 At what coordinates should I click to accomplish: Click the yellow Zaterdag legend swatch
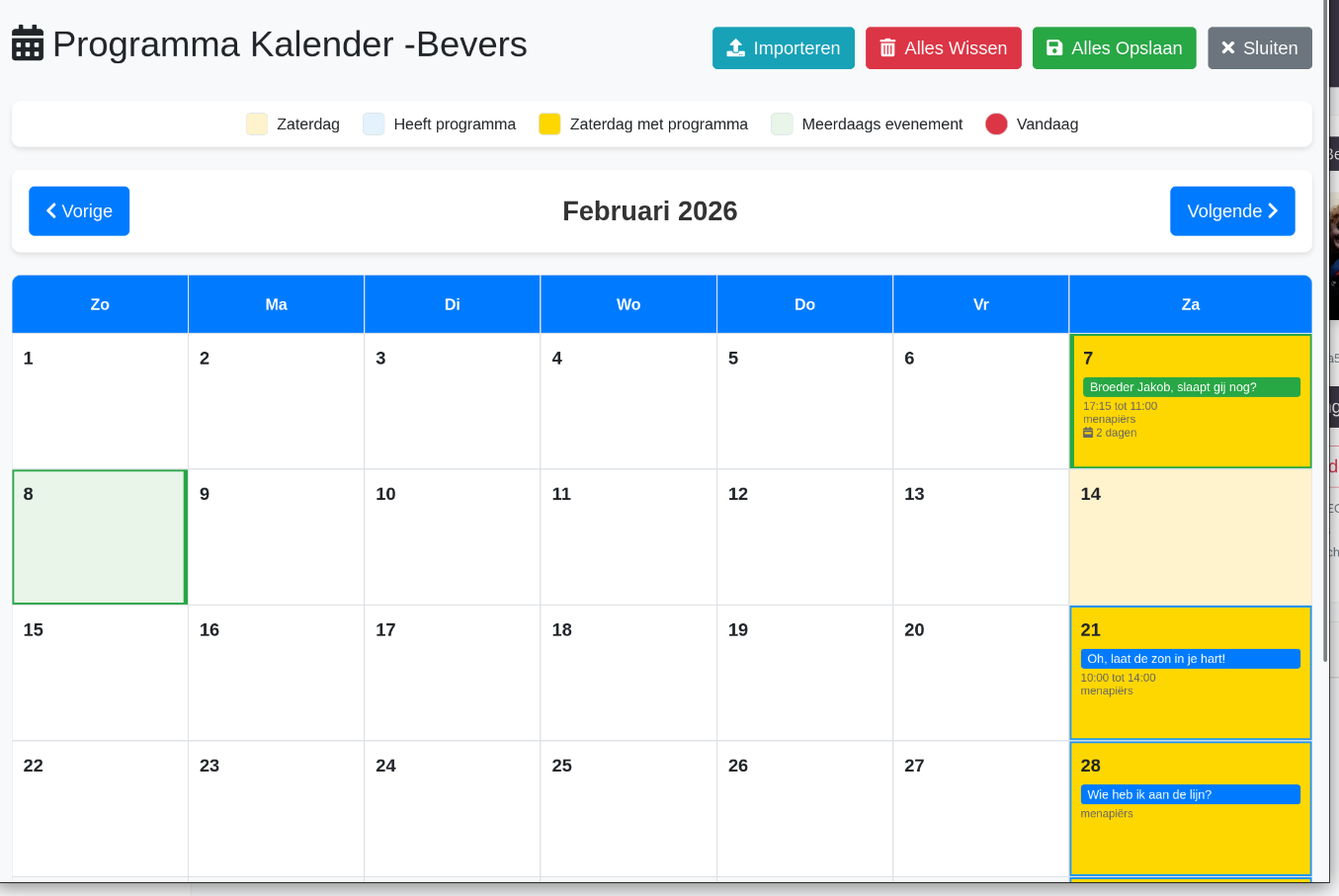click(x=255, y=123)
